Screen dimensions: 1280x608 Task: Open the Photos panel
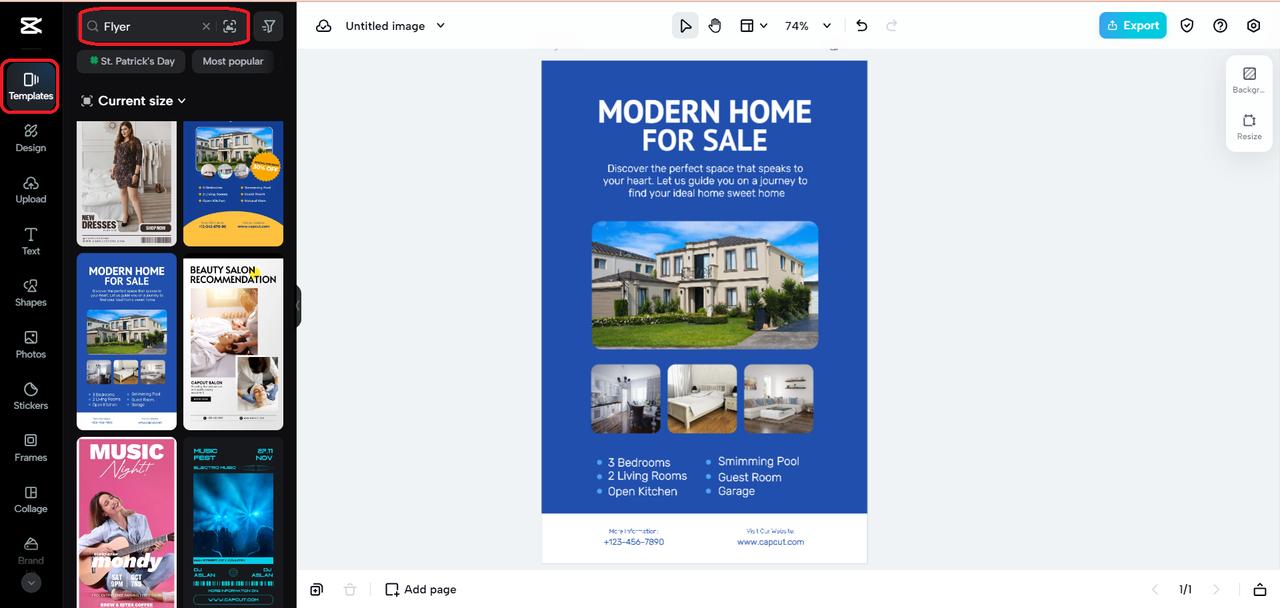pyautogui.click(x=31, y=345)
